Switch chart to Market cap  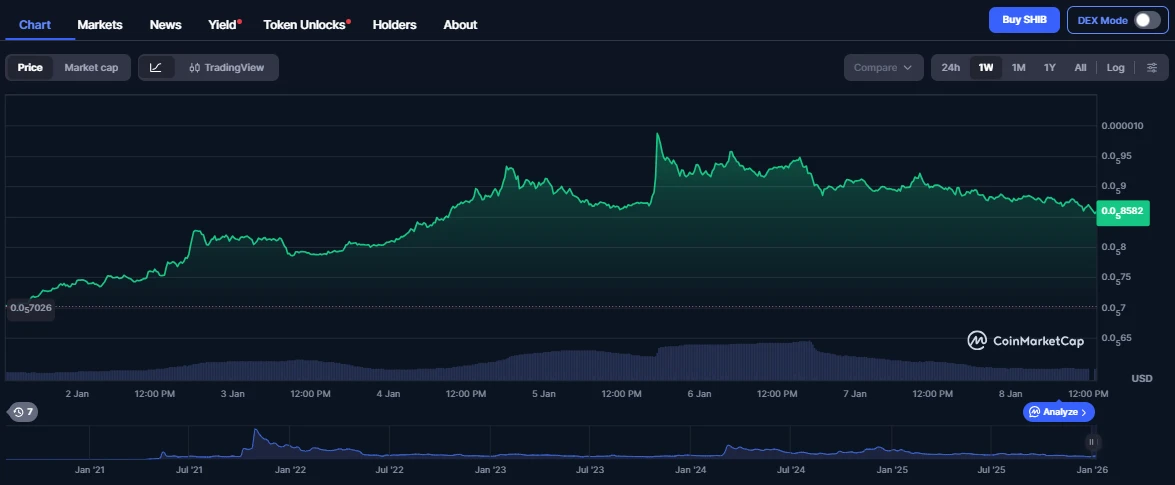91,67
